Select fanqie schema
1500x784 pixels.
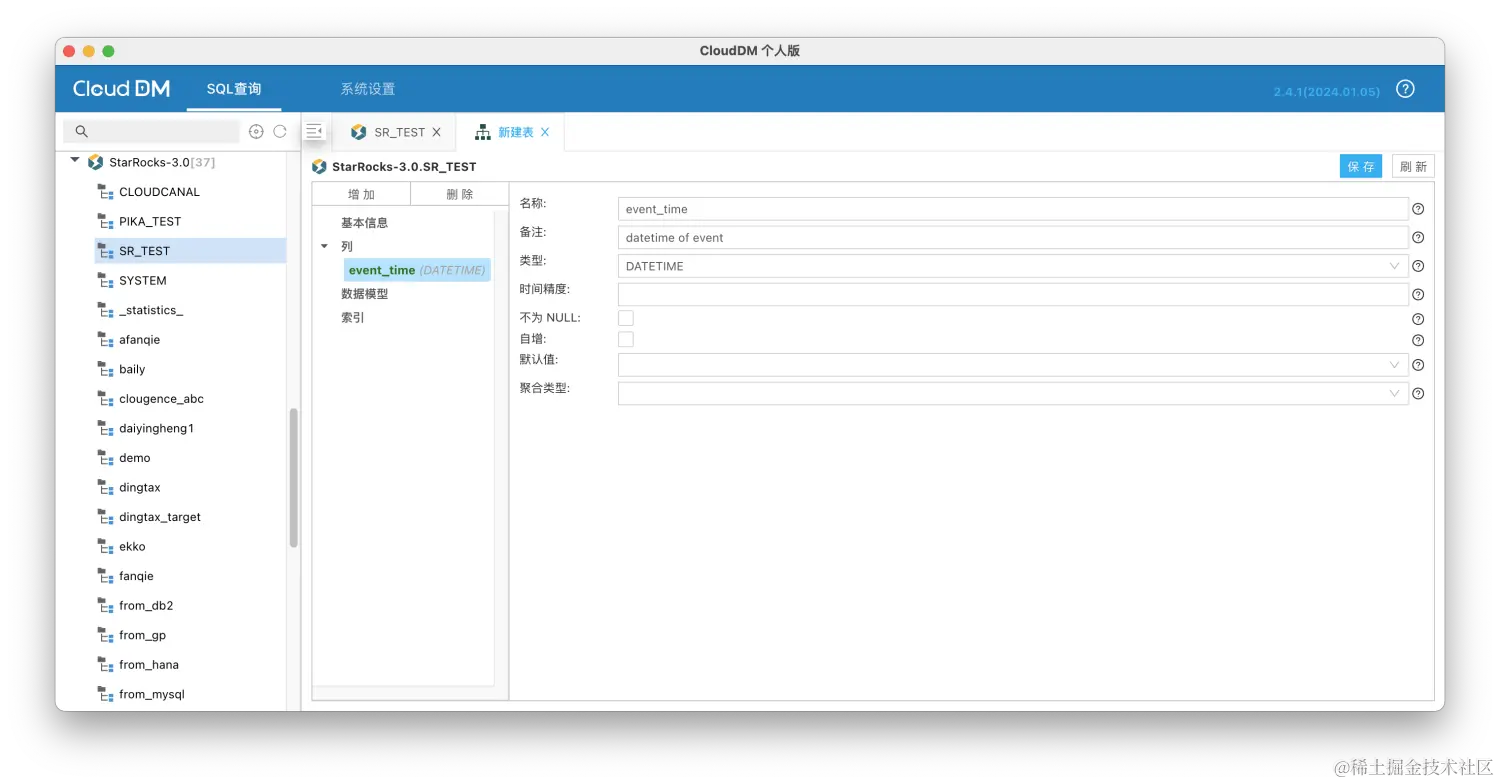tap(136, 576)
